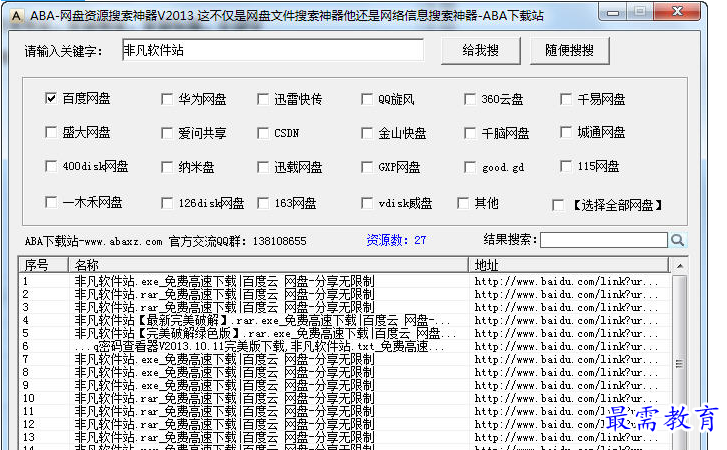The image size is (727, 450).
Task: Check the 其他 checkbox
Action: click(463, 203)
